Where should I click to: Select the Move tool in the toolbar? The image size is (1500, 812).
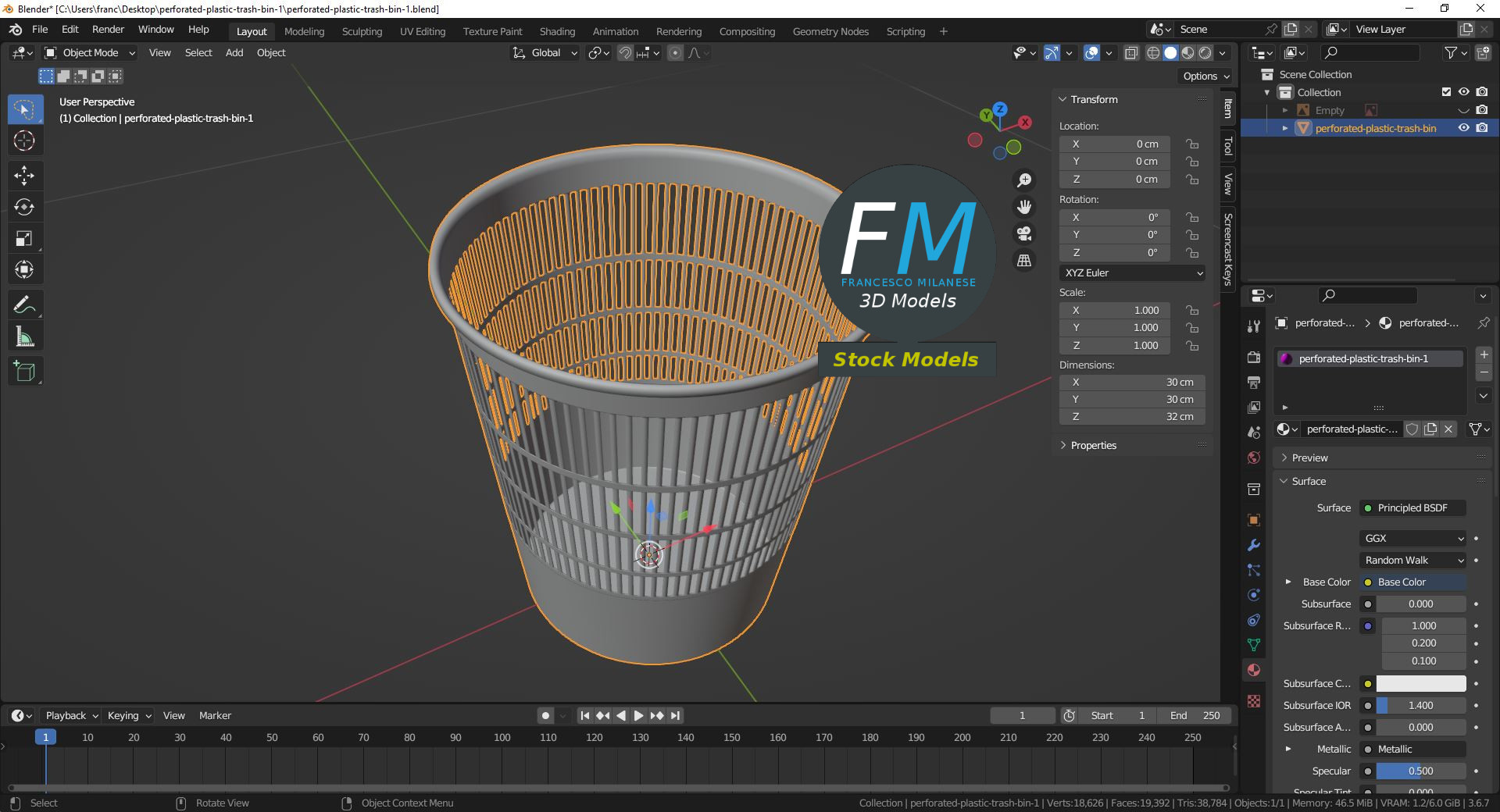24,175
